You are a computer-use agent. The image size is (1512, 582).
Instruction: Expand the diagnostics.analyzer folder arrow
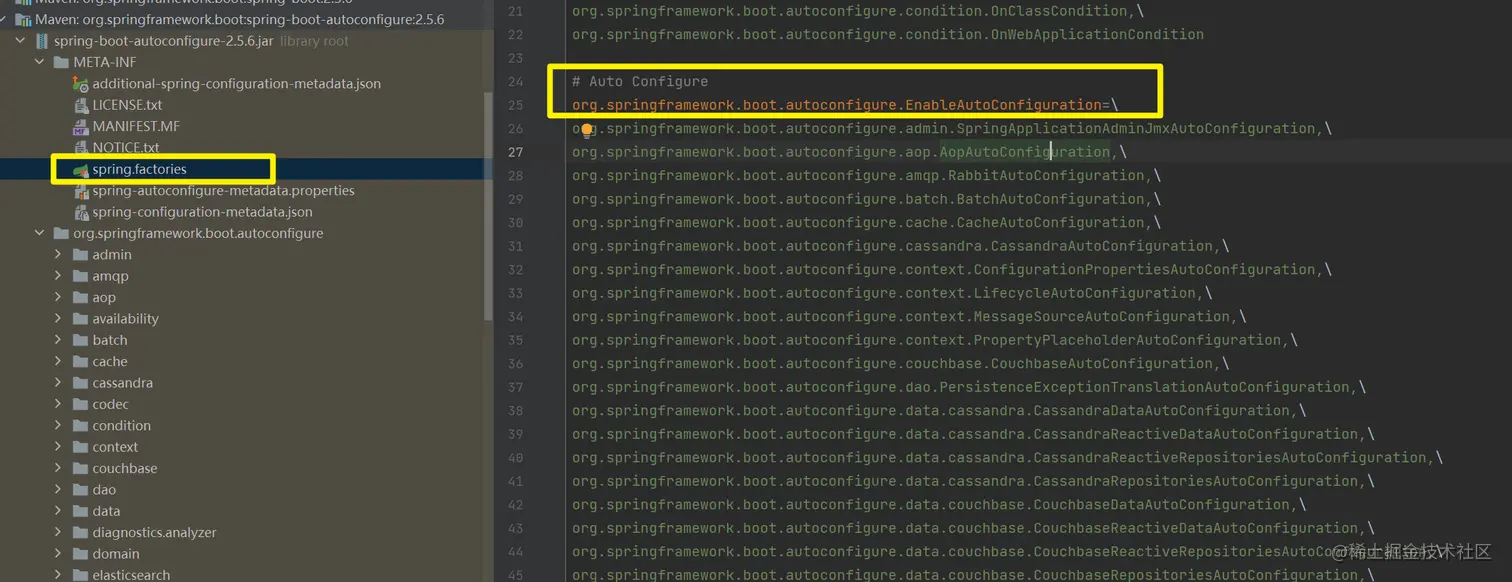(59, 532)
